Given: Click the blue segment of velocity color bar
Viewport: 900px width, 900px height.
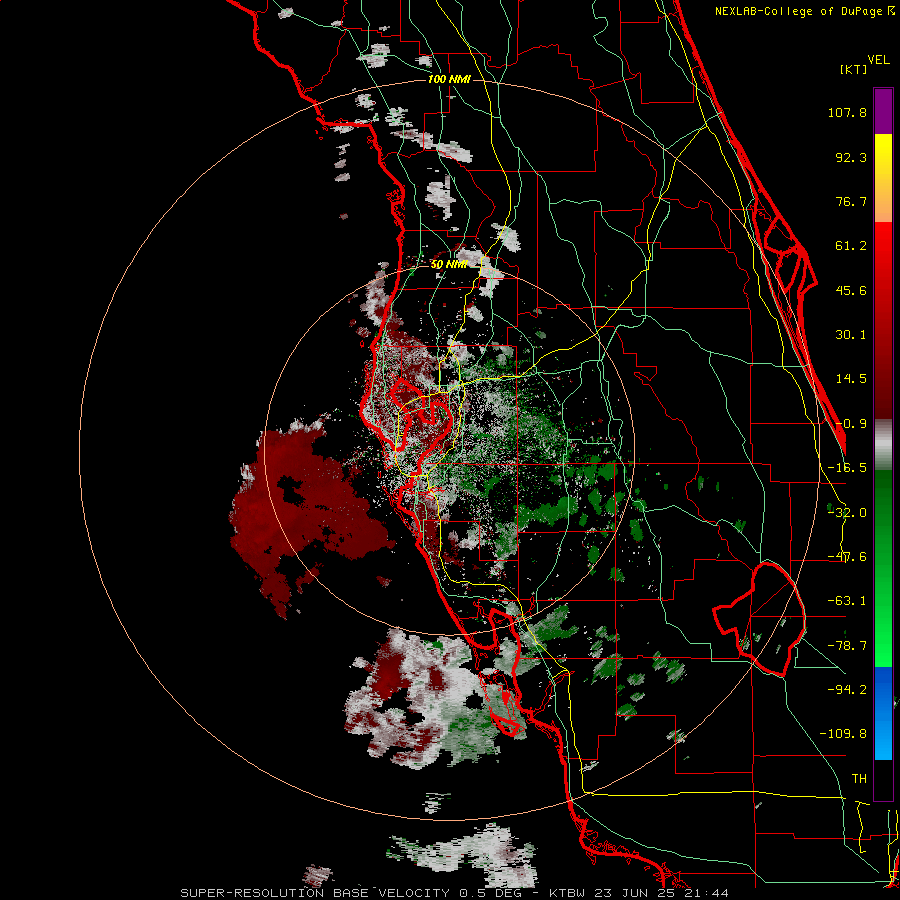Looking at the screenshot, I should point(883,713).
